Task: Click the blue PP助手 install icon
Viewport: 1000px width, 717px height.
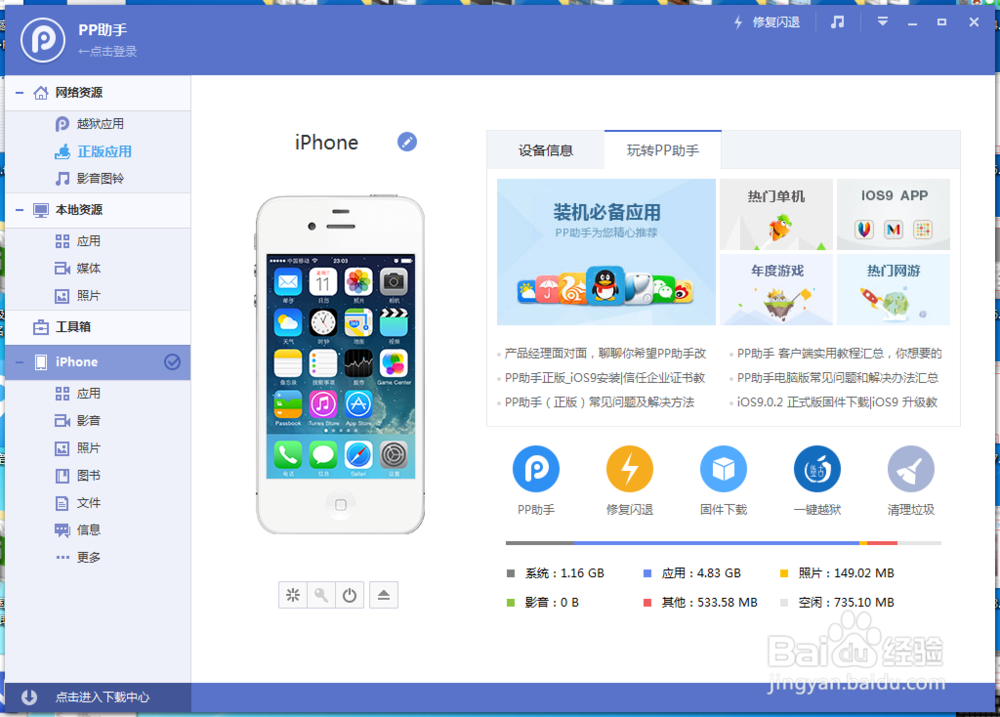Action: pyautogui.click(x=536, y=469)
